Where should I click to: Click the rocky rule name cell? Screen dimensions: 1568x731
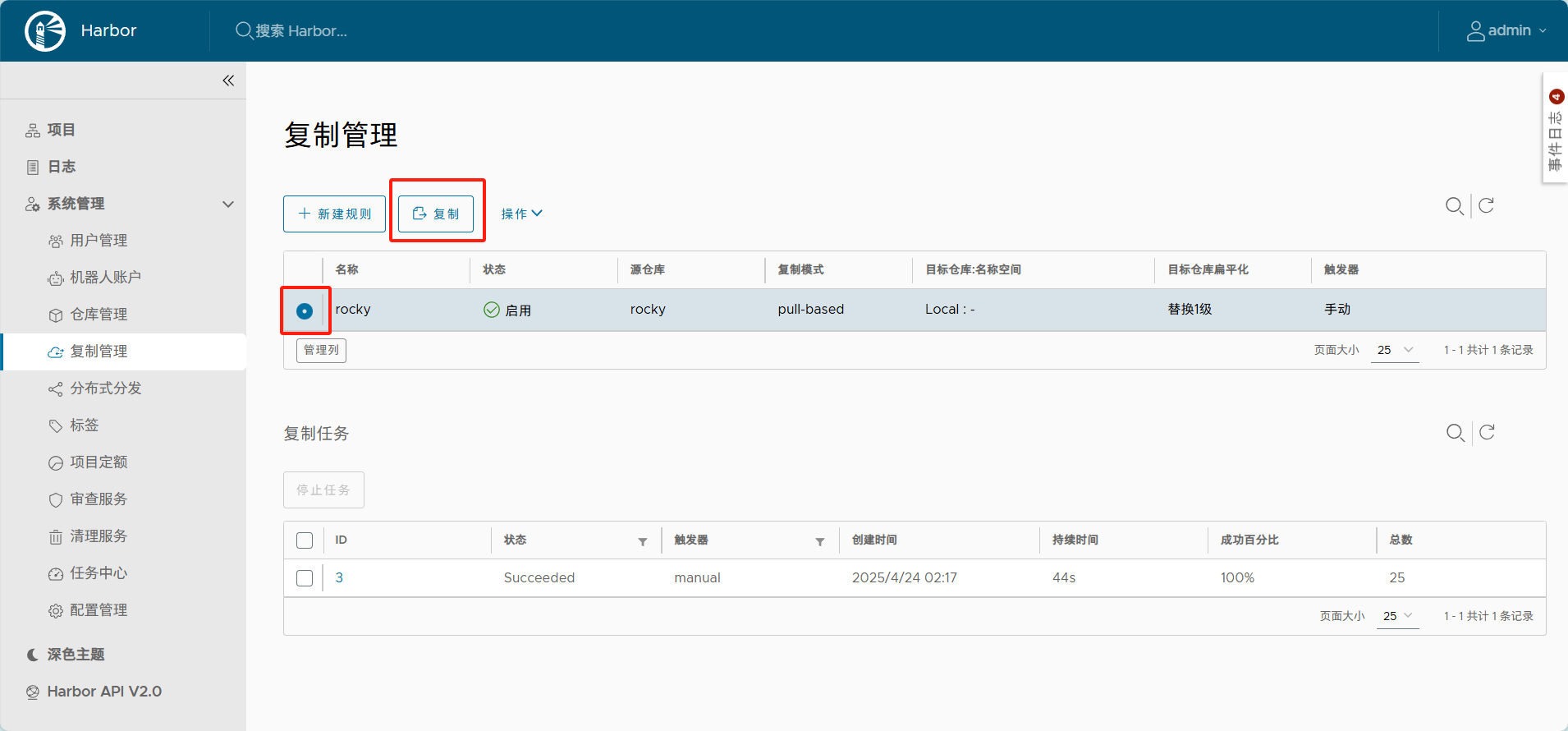[x=353, y=310]
